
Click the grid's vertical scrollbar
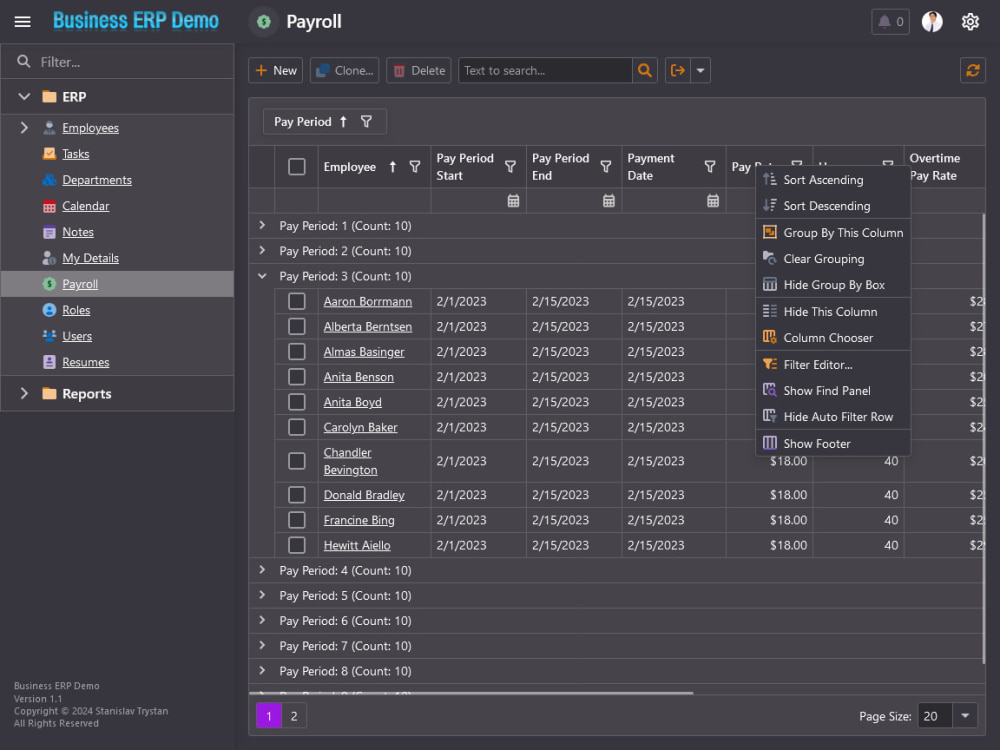(983, 437)
